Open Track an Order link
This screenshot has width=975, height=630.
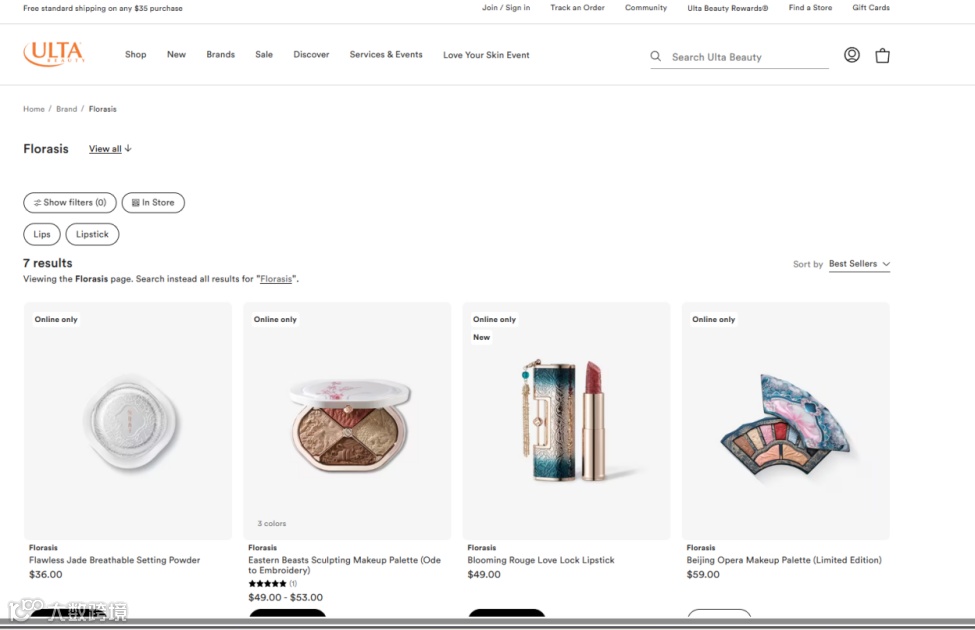(x=577, y=7)
